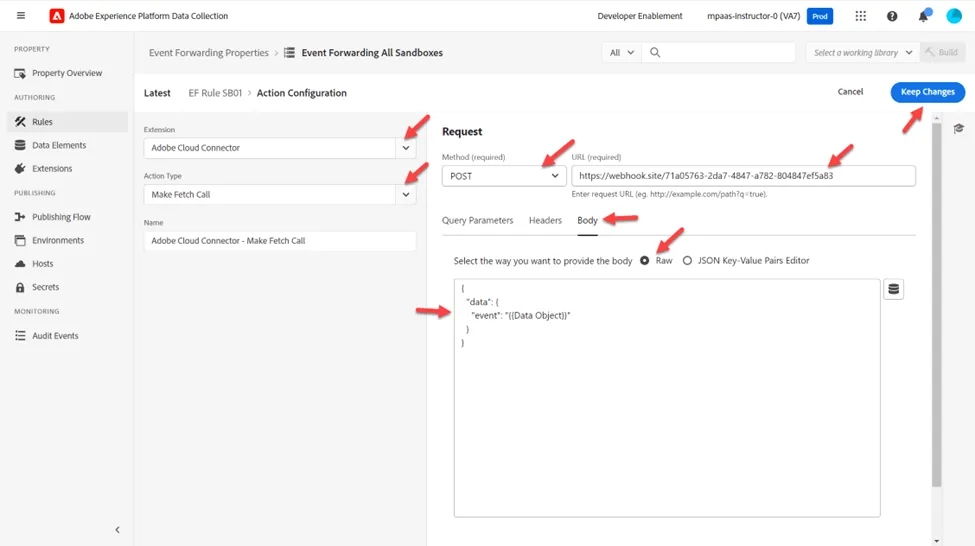975x546 pixels.
Task: Click the Environments icon
Action: point(20,240)
